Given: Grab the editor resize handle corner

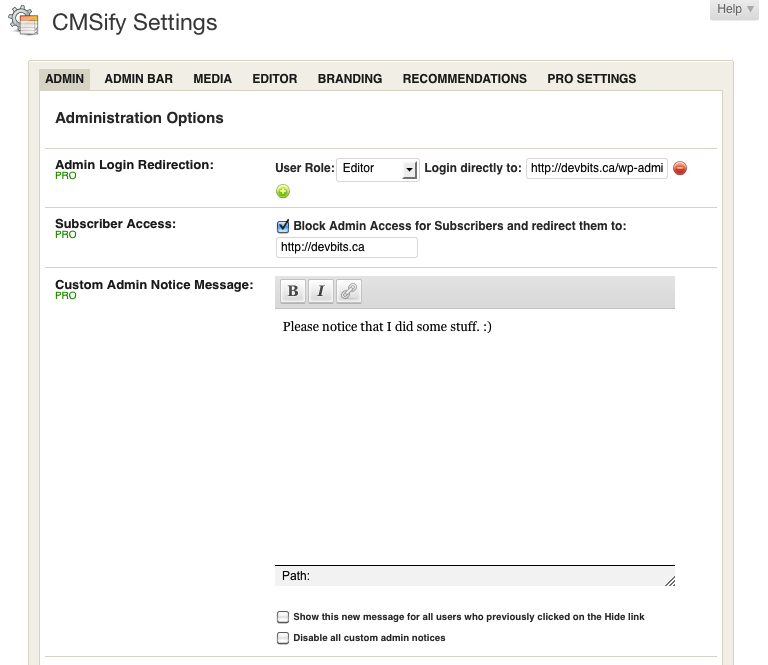Looking at the screenshot, I should click(x=670, y=581).
